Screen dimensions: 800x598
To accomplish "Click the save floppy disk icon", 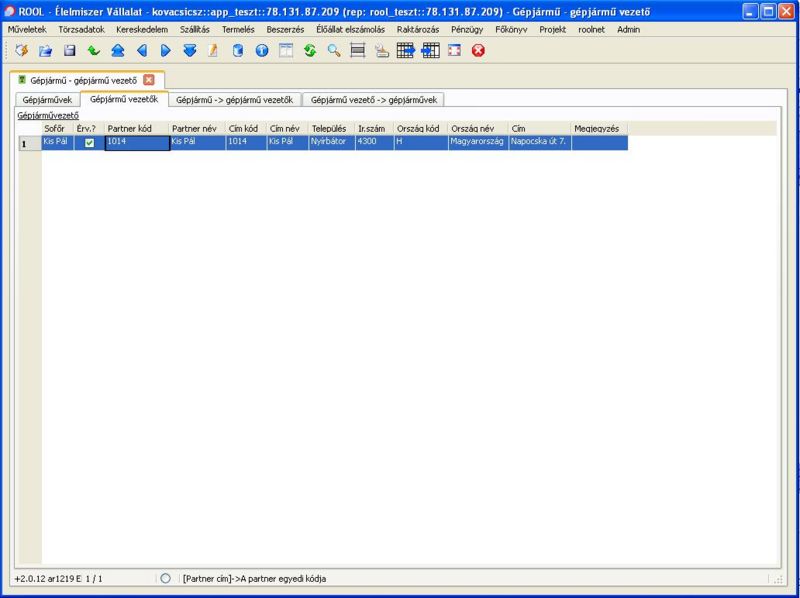I will (x=70, y=51).
